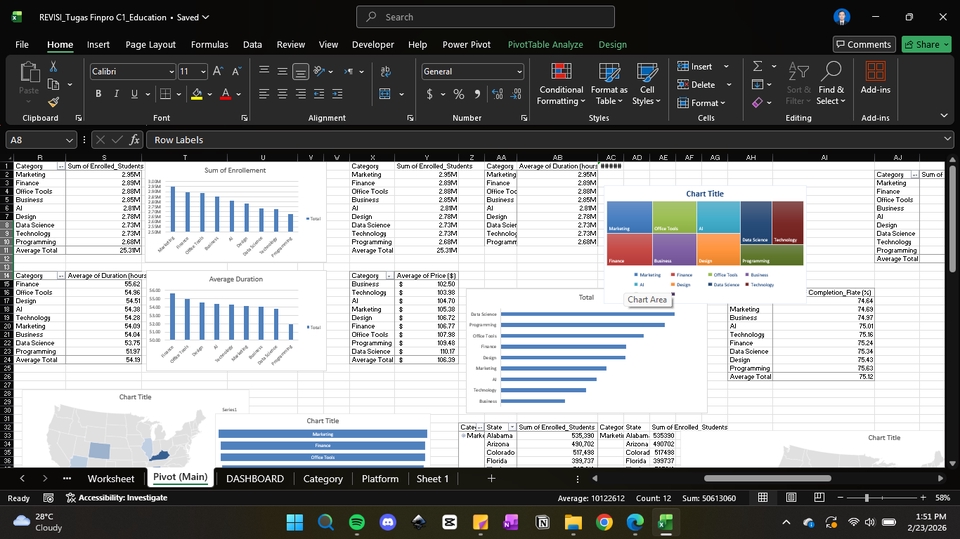Screen dimensions: 960x539
Task: Switch to the DASHBOARD sheet tab
Action: [x=255, y=479]
